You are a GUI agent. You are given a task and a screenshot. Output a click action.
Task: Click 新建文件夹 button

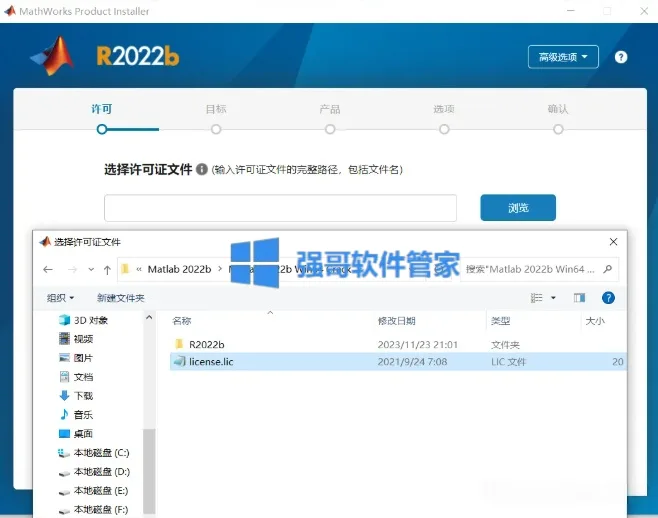120,298
